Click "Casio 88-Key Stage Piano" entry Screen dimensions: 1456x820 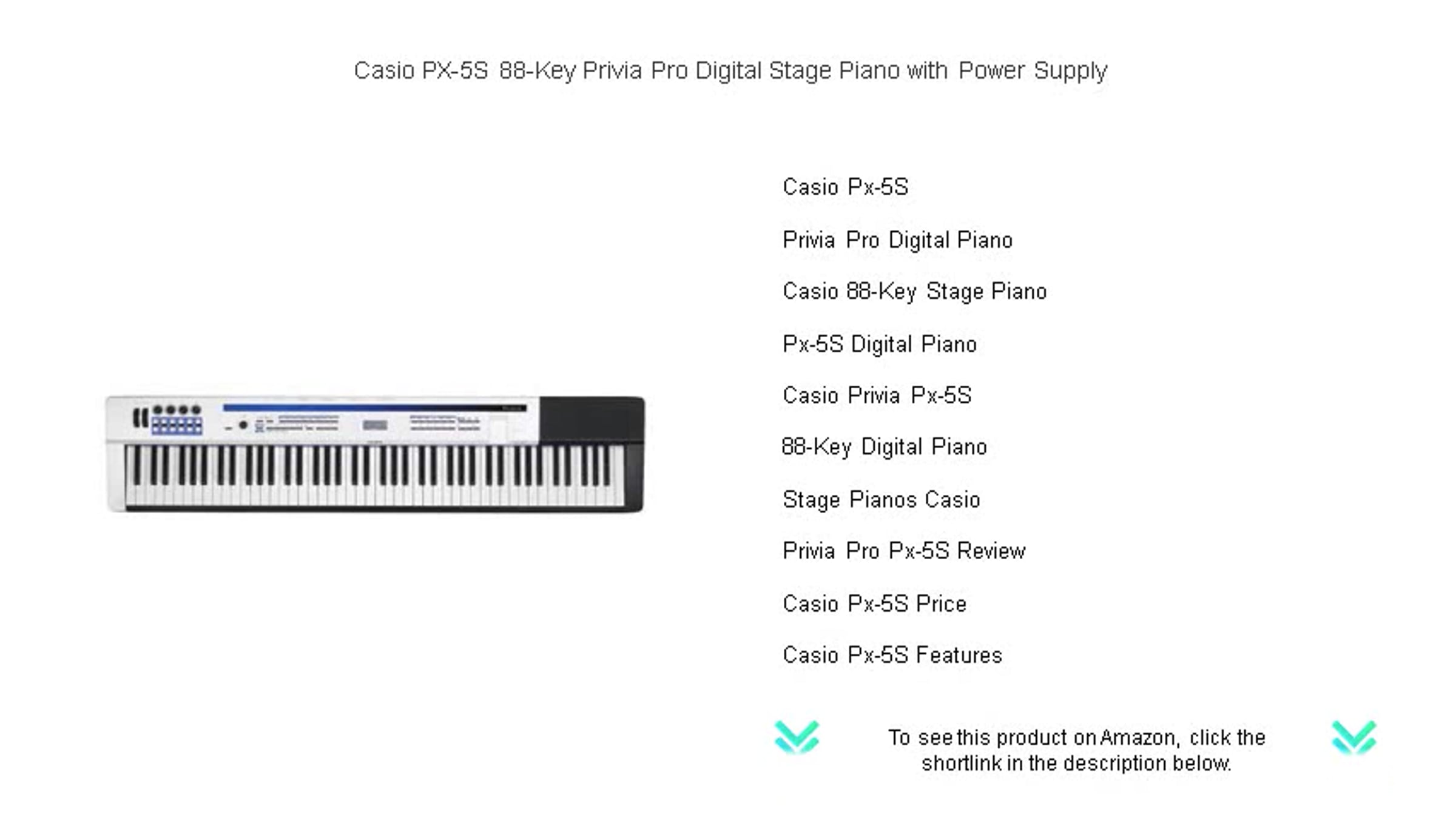coord(914,292)
